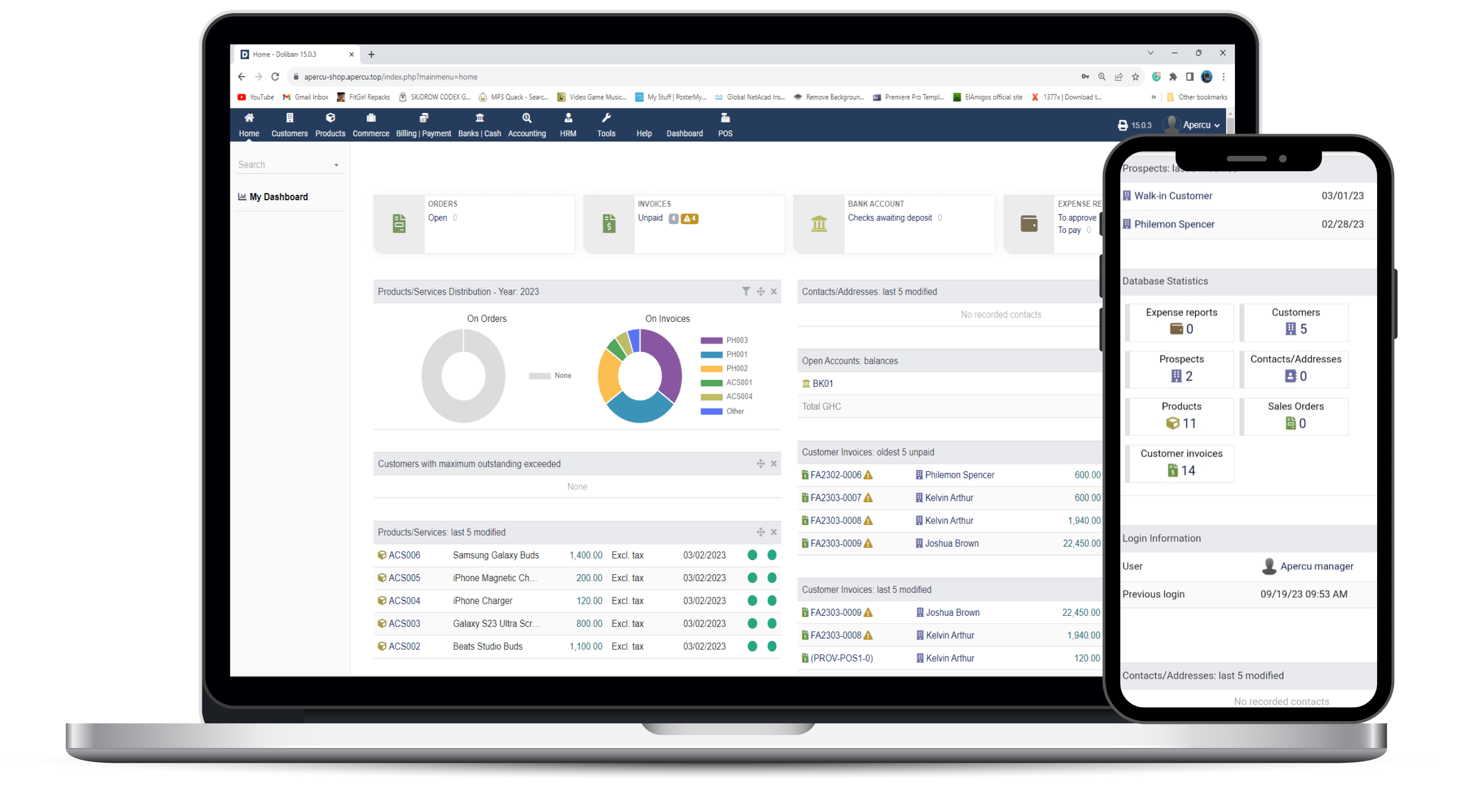The height and width of the screenshot is (812, 1466).
Task: Open the Billing | Payment icon
Action: click(424, 118)
